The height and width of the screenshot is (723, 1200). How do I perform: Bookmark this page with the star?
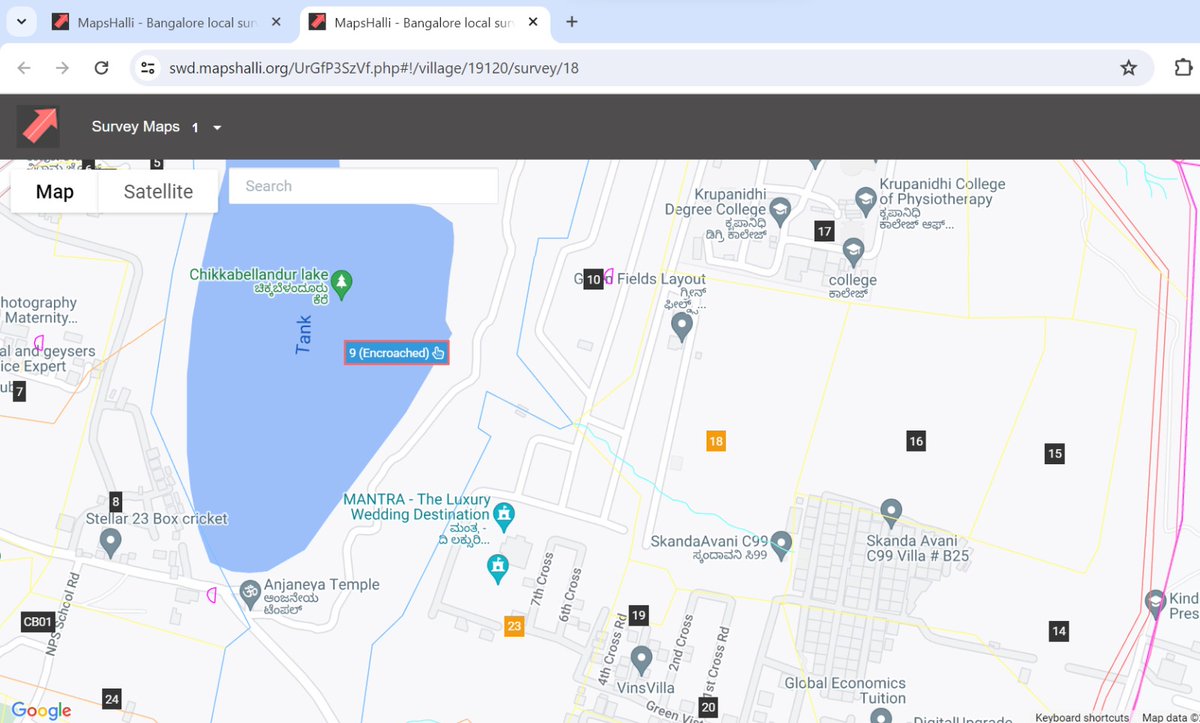[1128, 68]
